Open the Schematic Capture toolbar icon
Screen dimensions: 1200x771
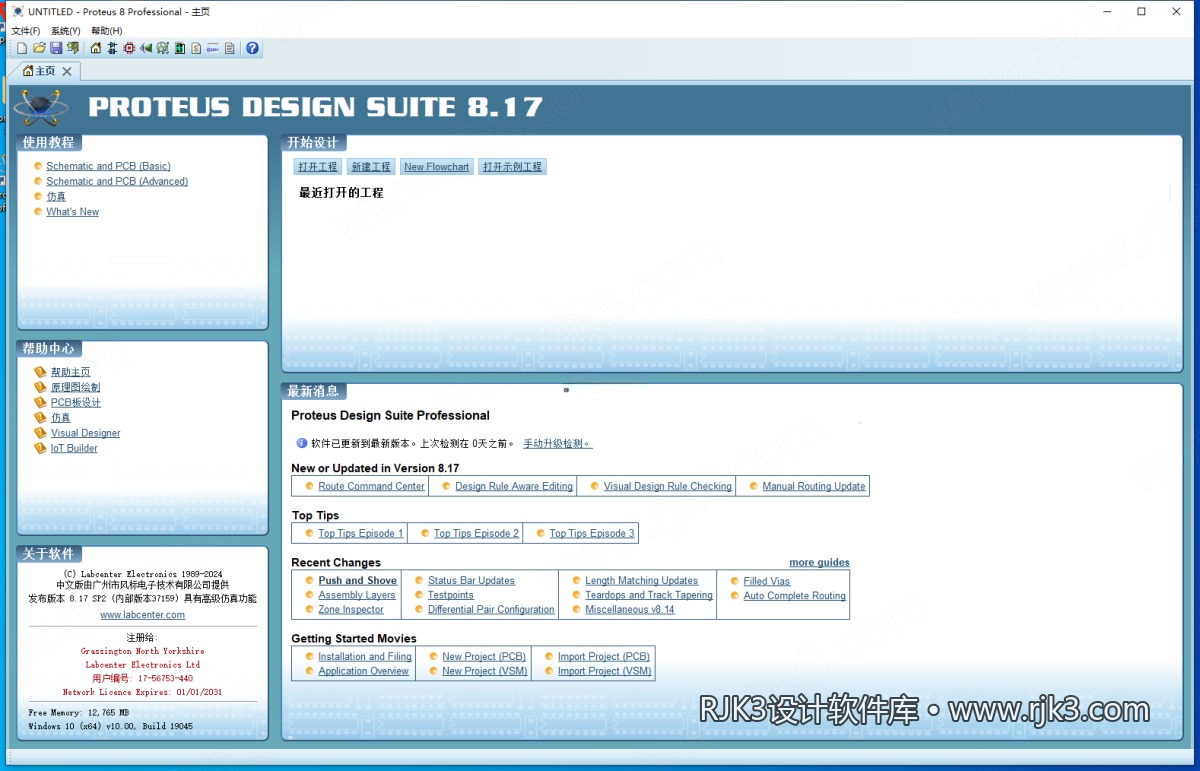[x=113, y=48]
